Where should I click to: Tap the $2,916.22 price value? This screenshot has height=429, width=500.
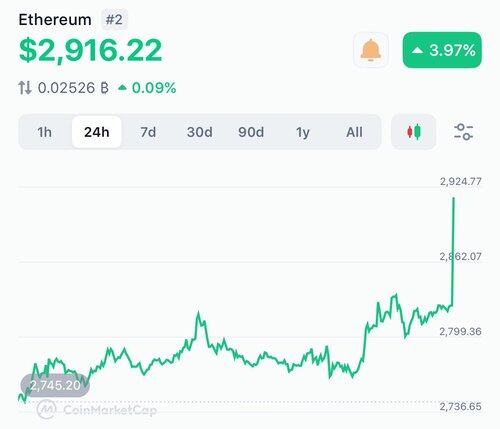[x=90, y=50]
